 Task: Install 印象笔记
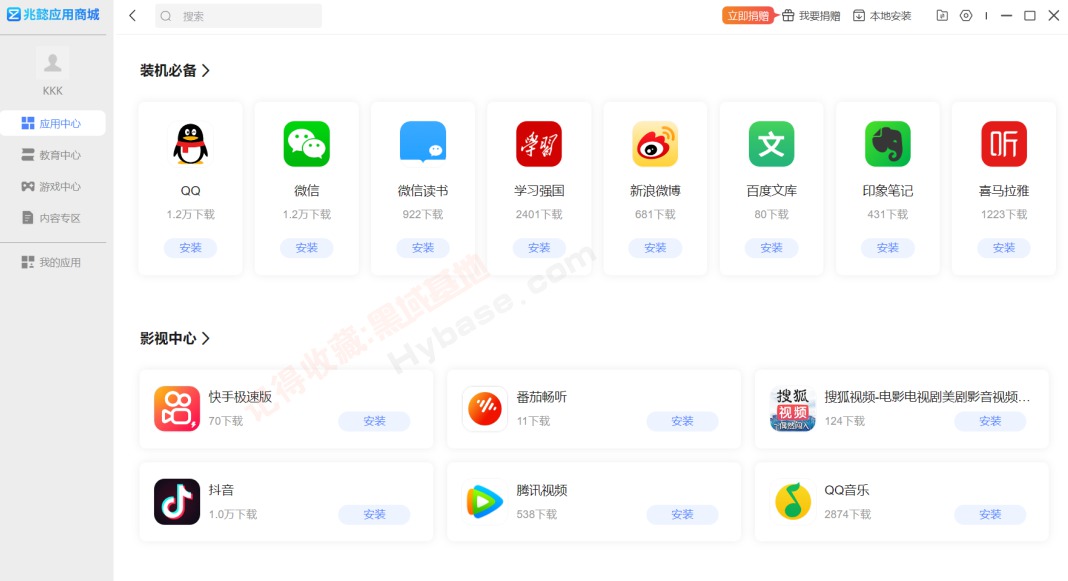[888, 248]
